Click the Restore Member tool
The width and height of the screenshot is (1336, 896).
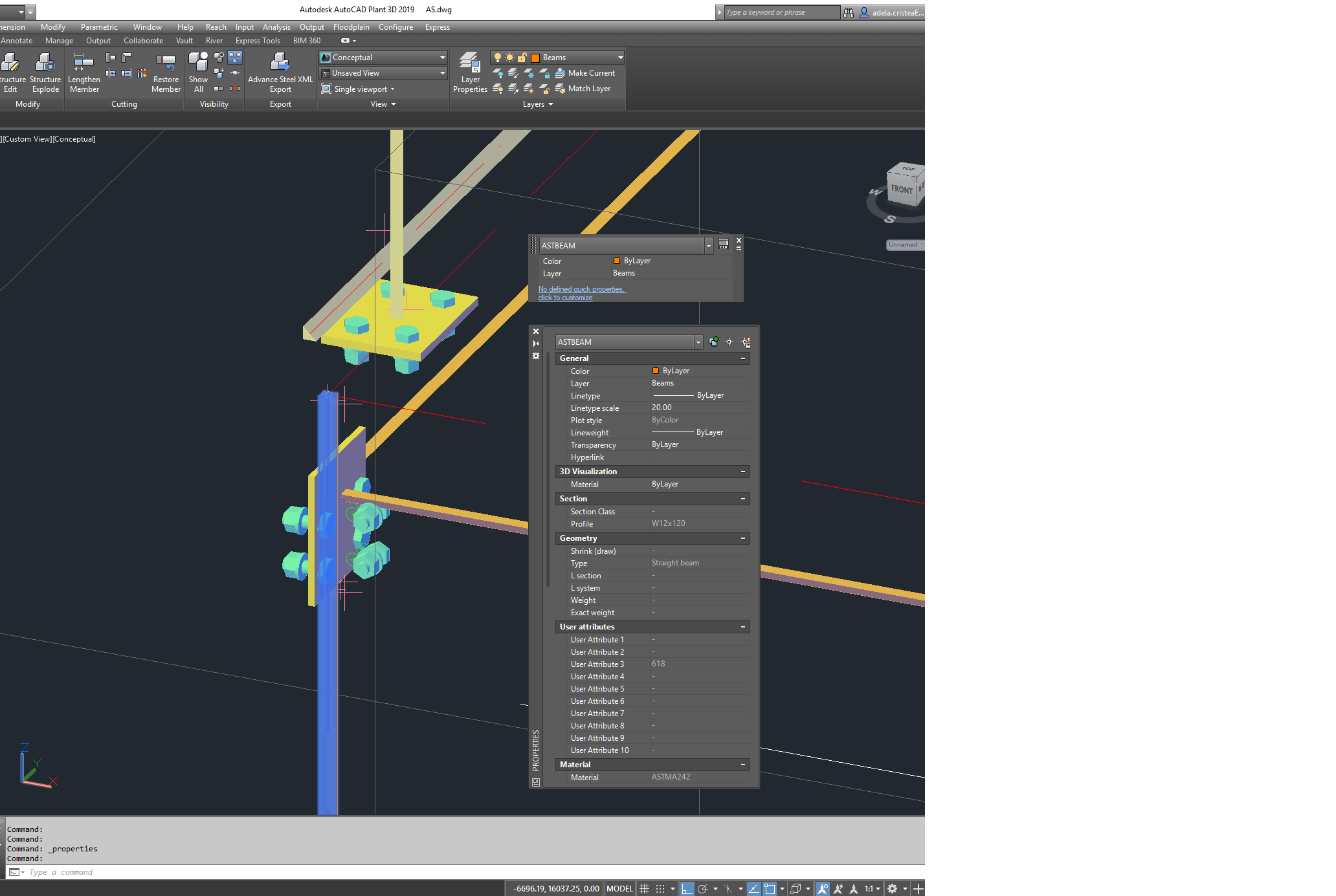(x=166, y=72)
